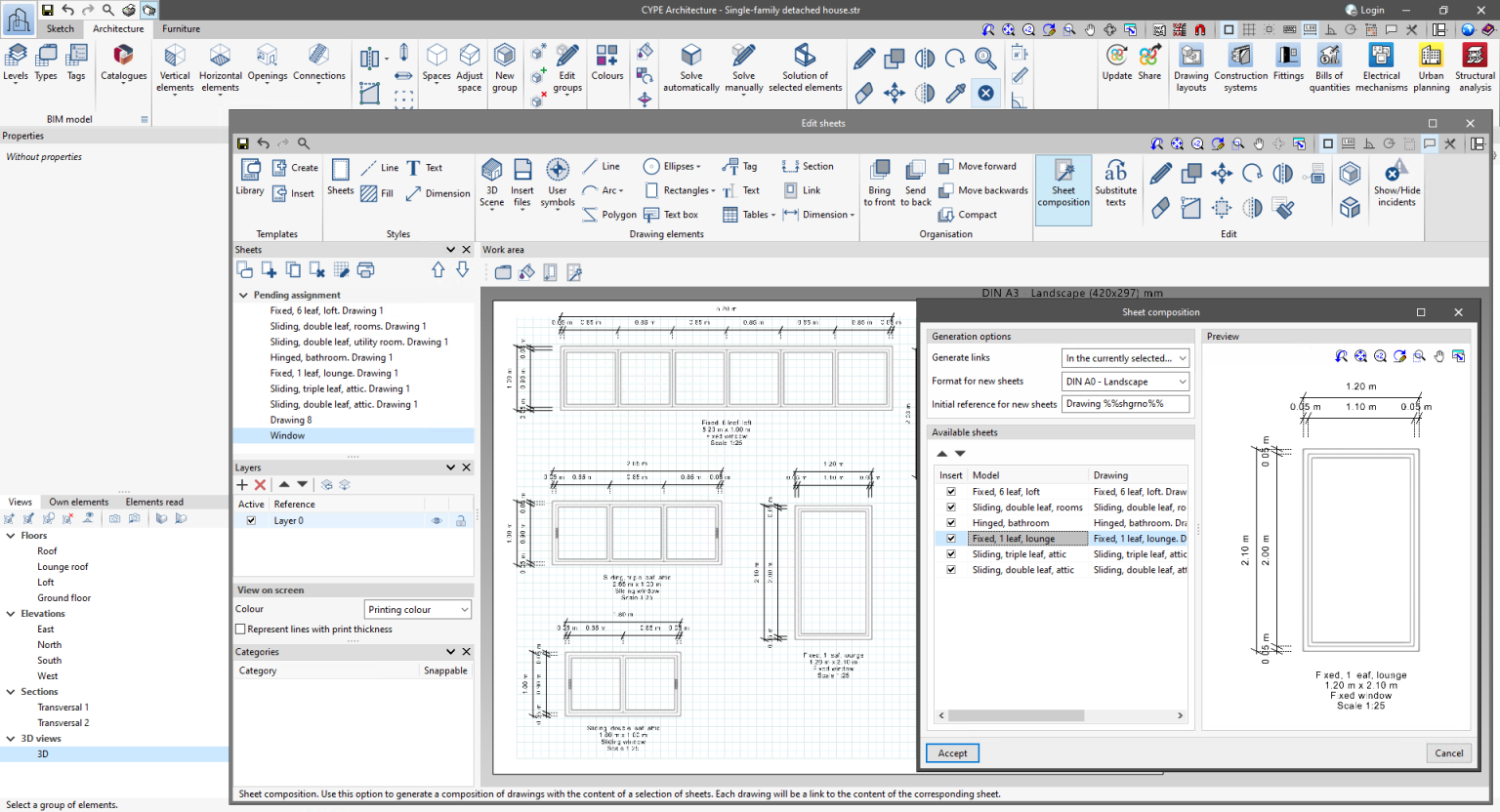Switch to the Furniture ribbon tab
Image resolution: width=1500 pixels, height=812 pixels.
[181, 29]
